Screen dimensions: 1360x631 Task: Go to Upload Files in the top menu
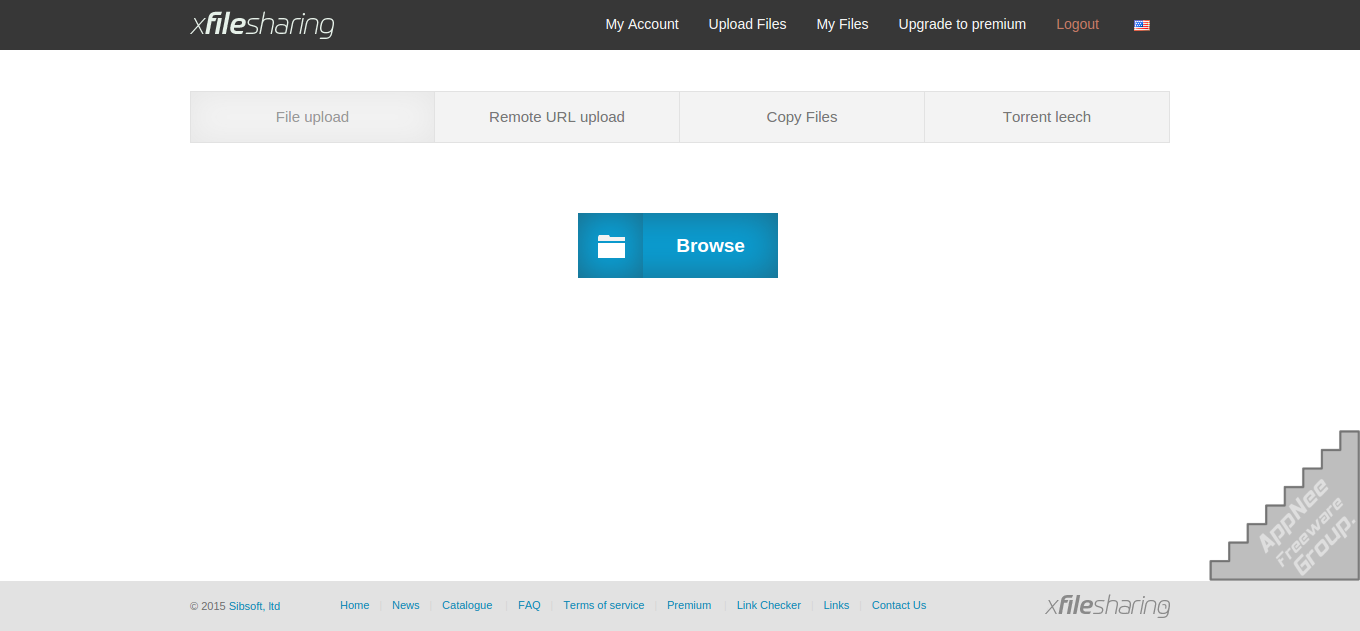point(748,24)
